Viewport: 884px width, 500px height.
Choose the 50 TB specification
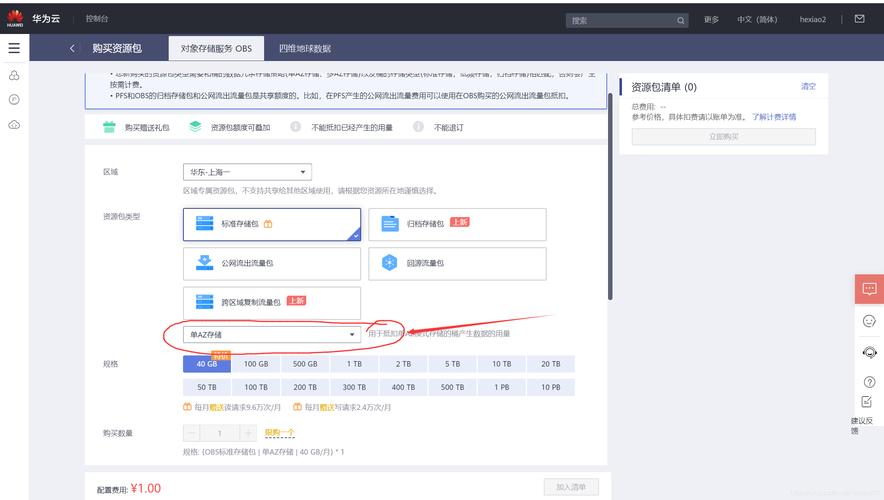[x=207, y=387]
